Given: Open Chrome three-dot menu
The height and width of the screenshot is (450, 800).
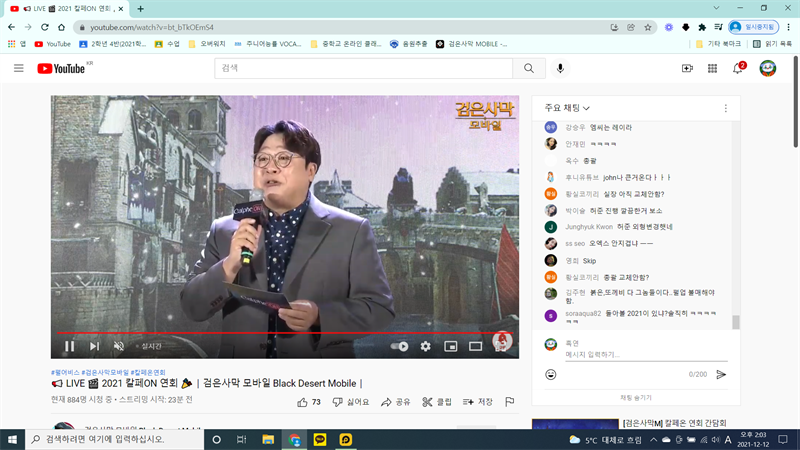Looking at the screenshot, I should 789,27.
